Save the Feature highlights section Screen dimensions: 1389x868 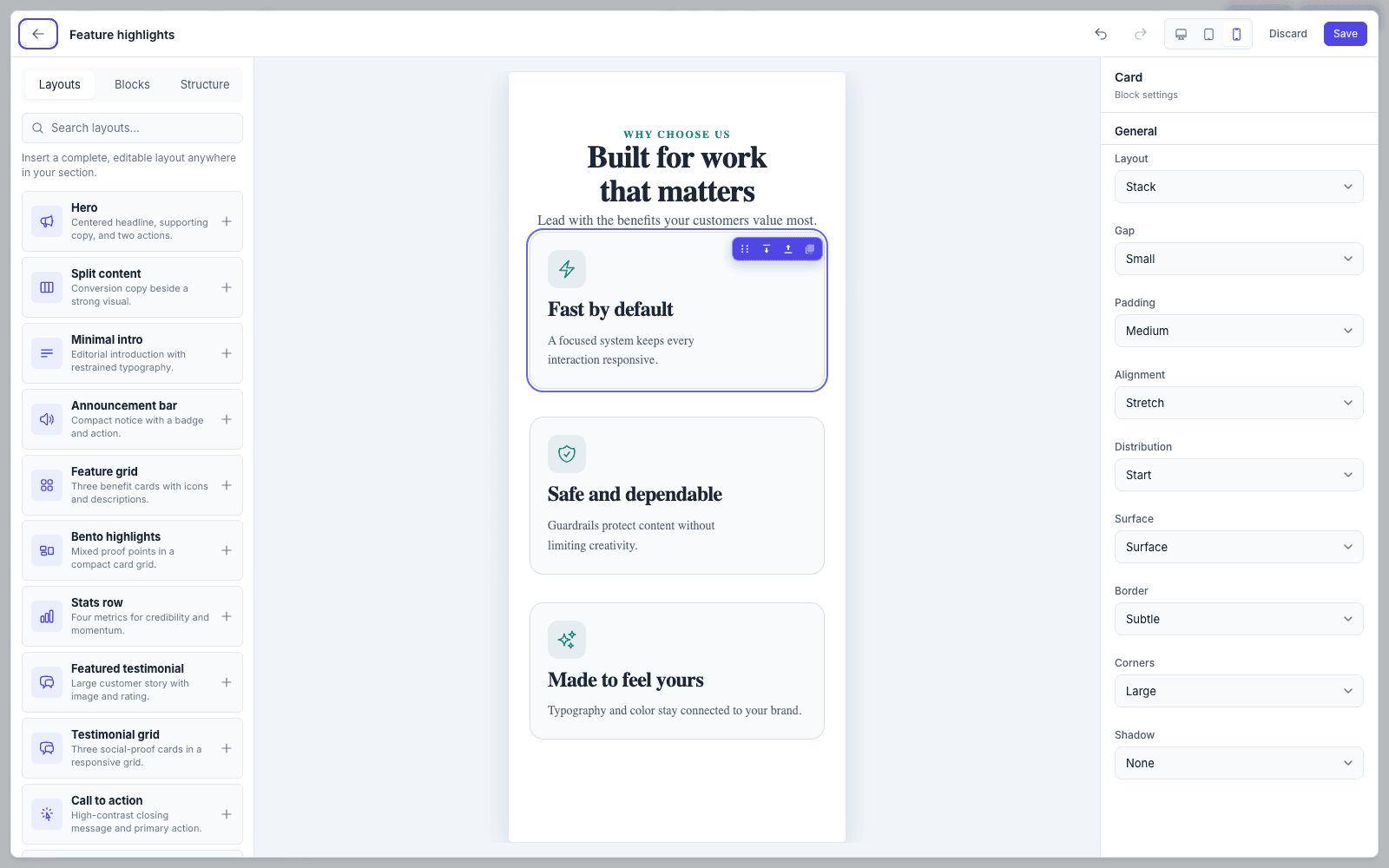click(x=1345, y=34)
